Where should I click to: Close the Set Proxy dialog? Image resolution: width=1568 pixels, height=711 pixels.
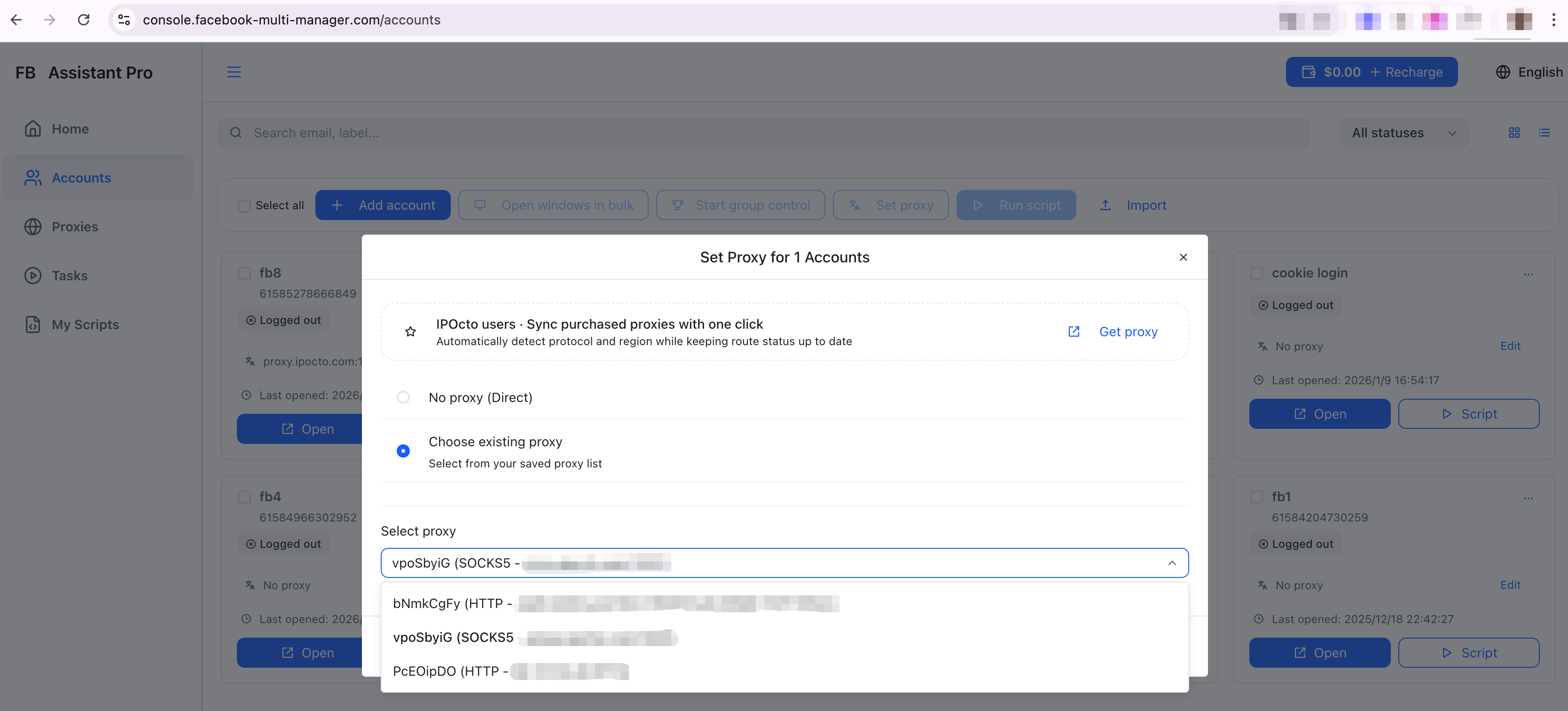coord(1183,258)
